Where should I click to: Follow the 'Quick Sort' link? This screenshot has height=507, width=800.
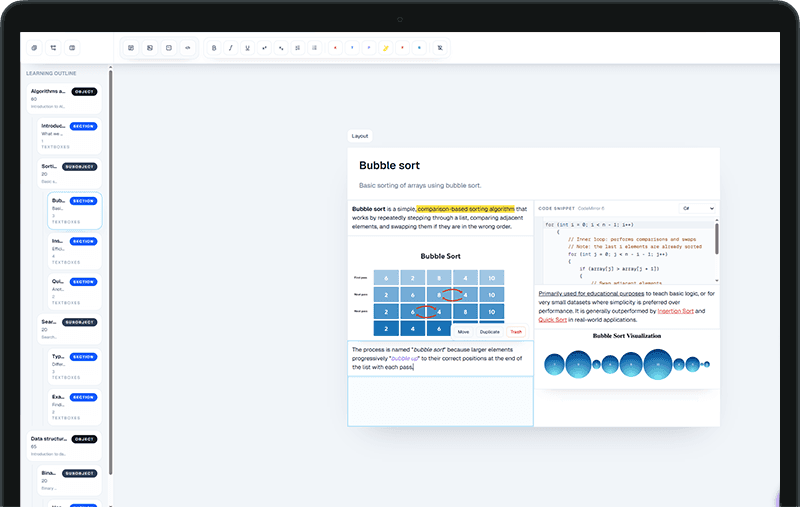(553, 320)
